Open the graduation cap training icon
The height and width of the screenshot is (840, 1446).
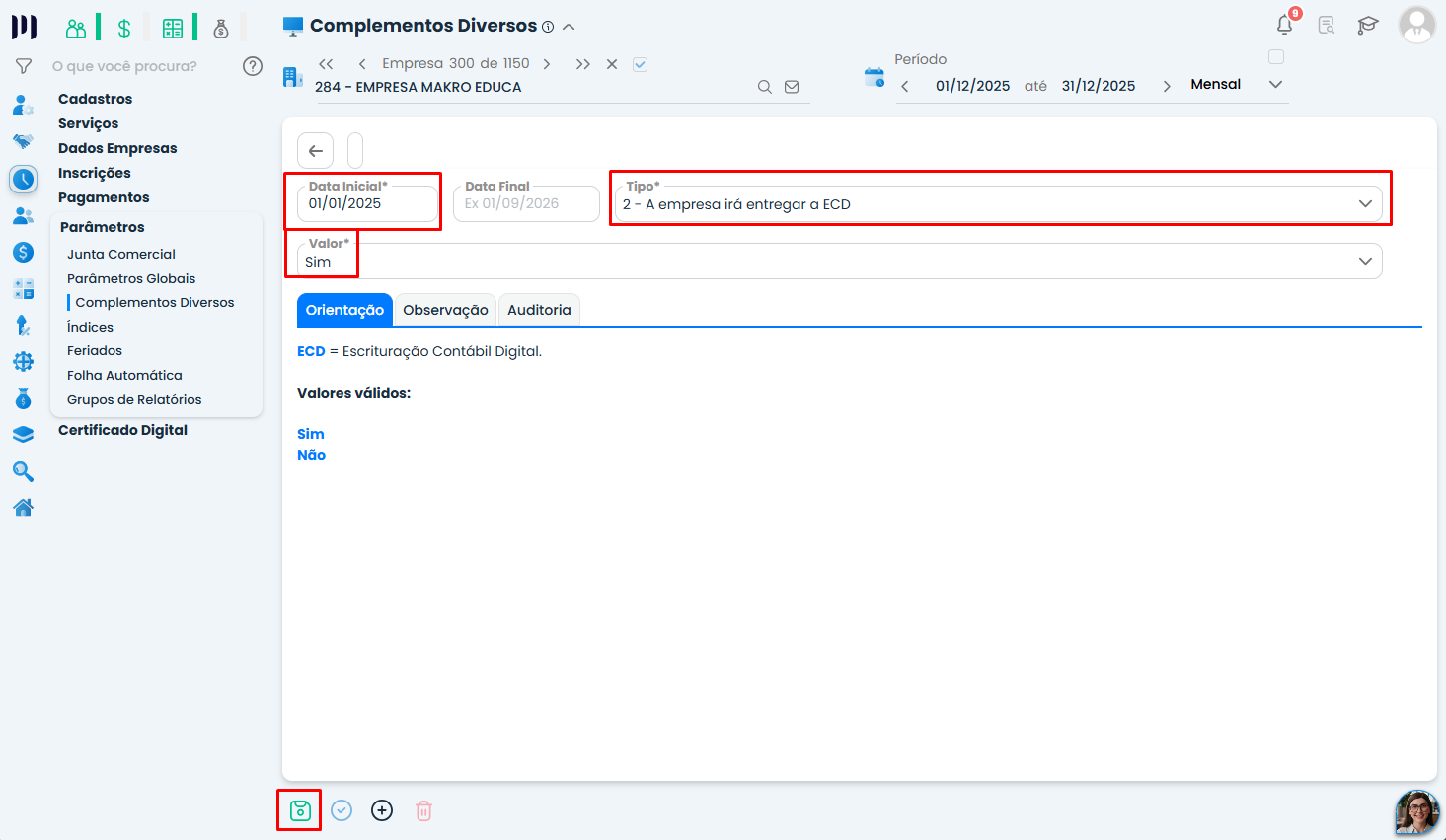coord(1367,26)
